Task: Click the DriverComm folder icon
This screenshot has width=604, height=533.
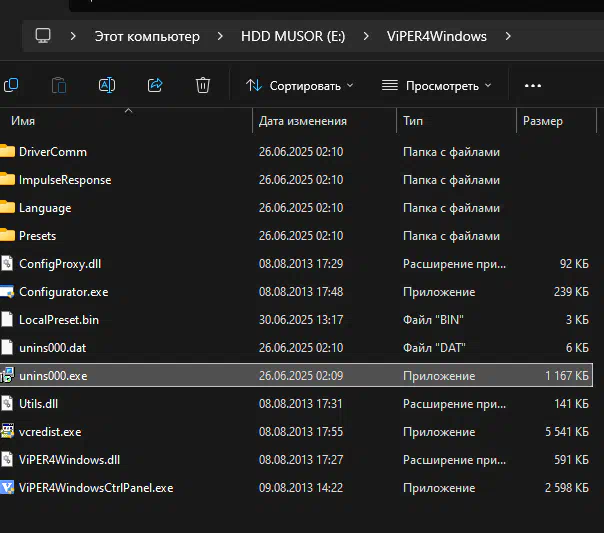Action: [x=7, y=151]
